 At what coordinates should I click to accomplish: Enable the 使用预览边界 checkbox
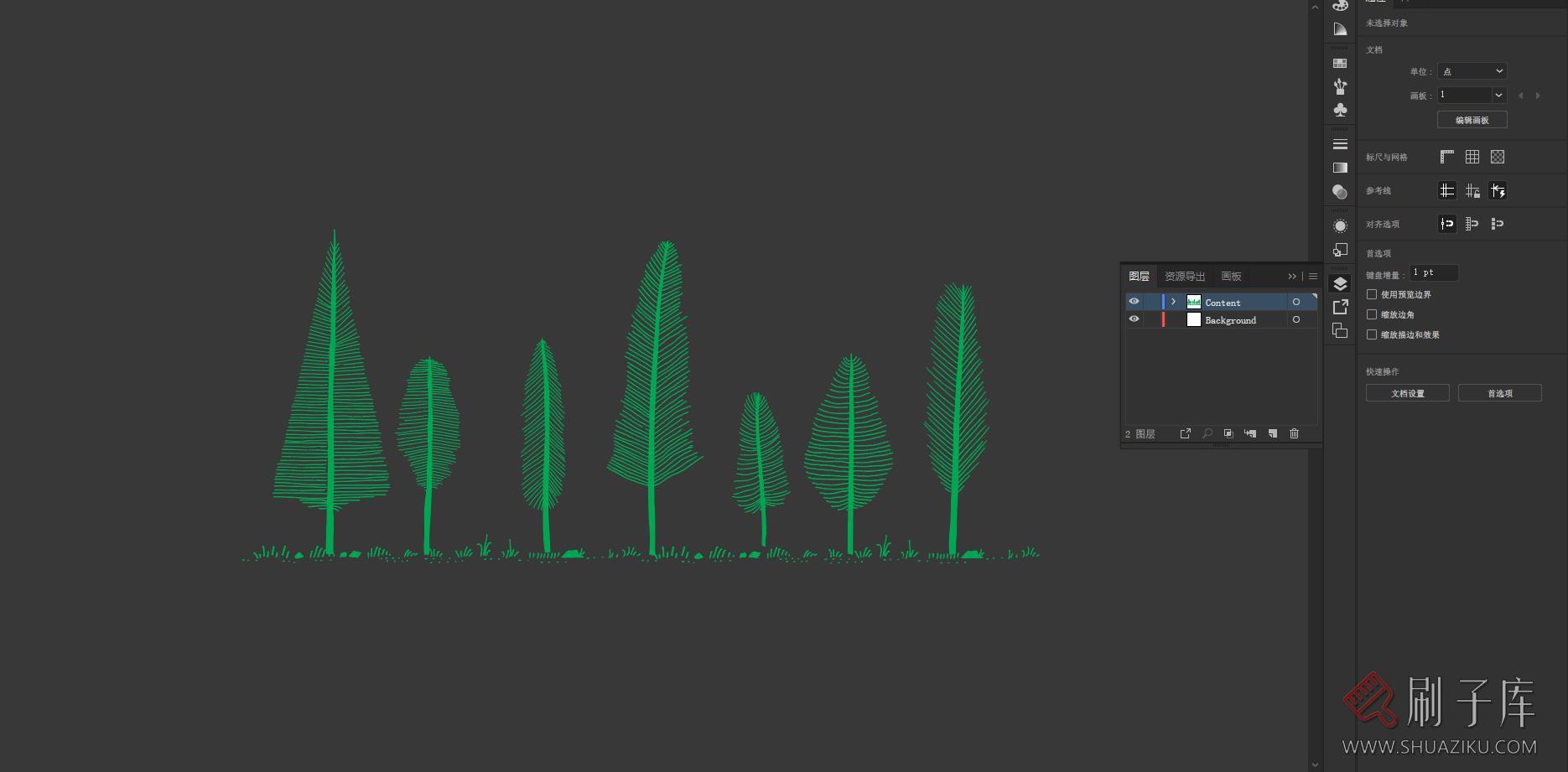[1372, 294]
